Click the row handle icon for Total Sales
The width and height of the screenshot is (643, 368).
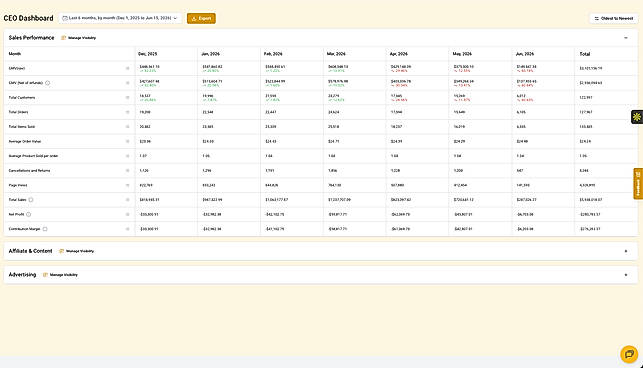128,200
